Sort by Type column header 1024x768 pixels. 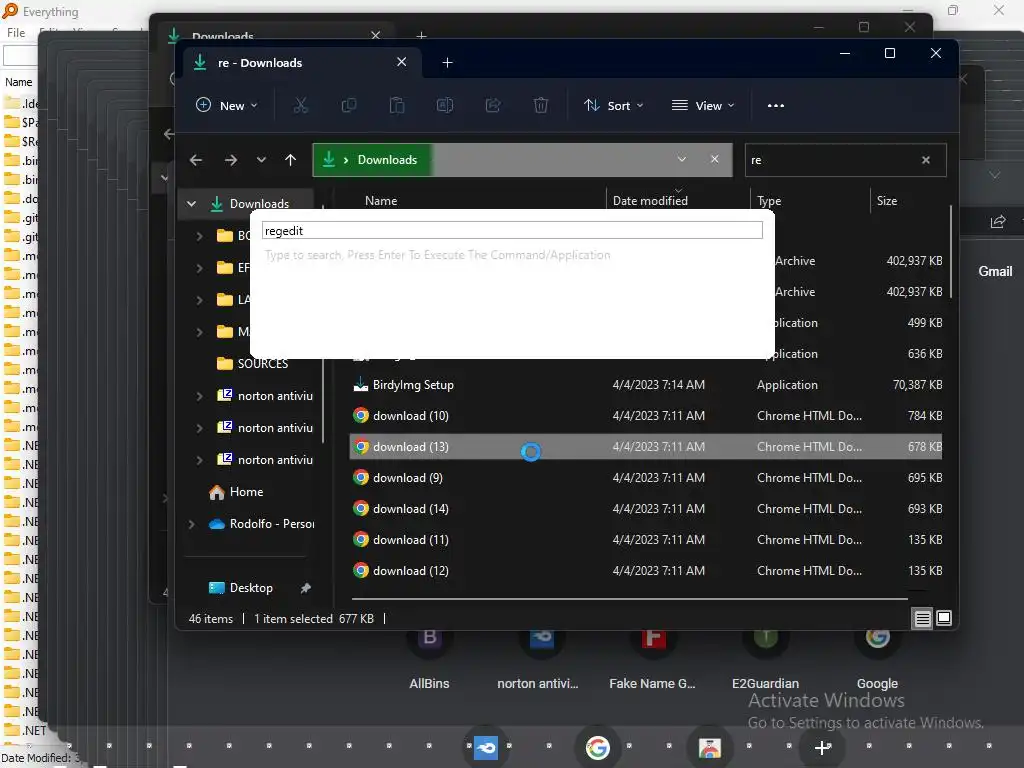769,200
